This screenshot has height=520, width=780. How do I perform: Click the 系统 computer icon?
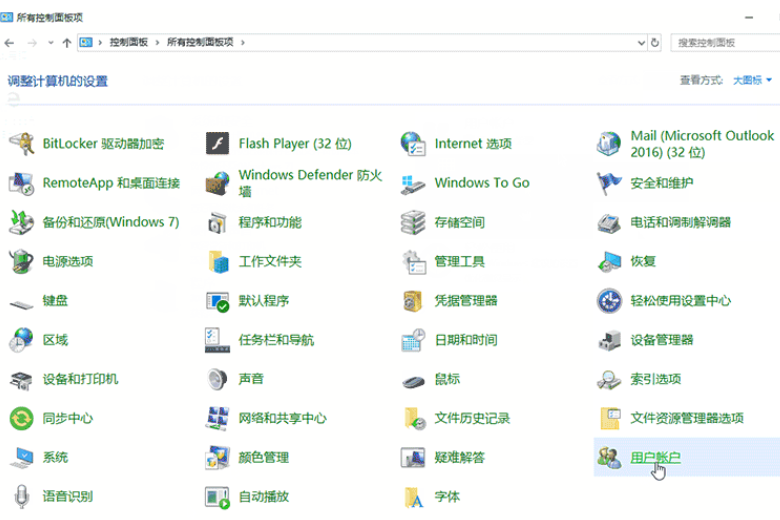pyautogui.click(x=21, y=458)
